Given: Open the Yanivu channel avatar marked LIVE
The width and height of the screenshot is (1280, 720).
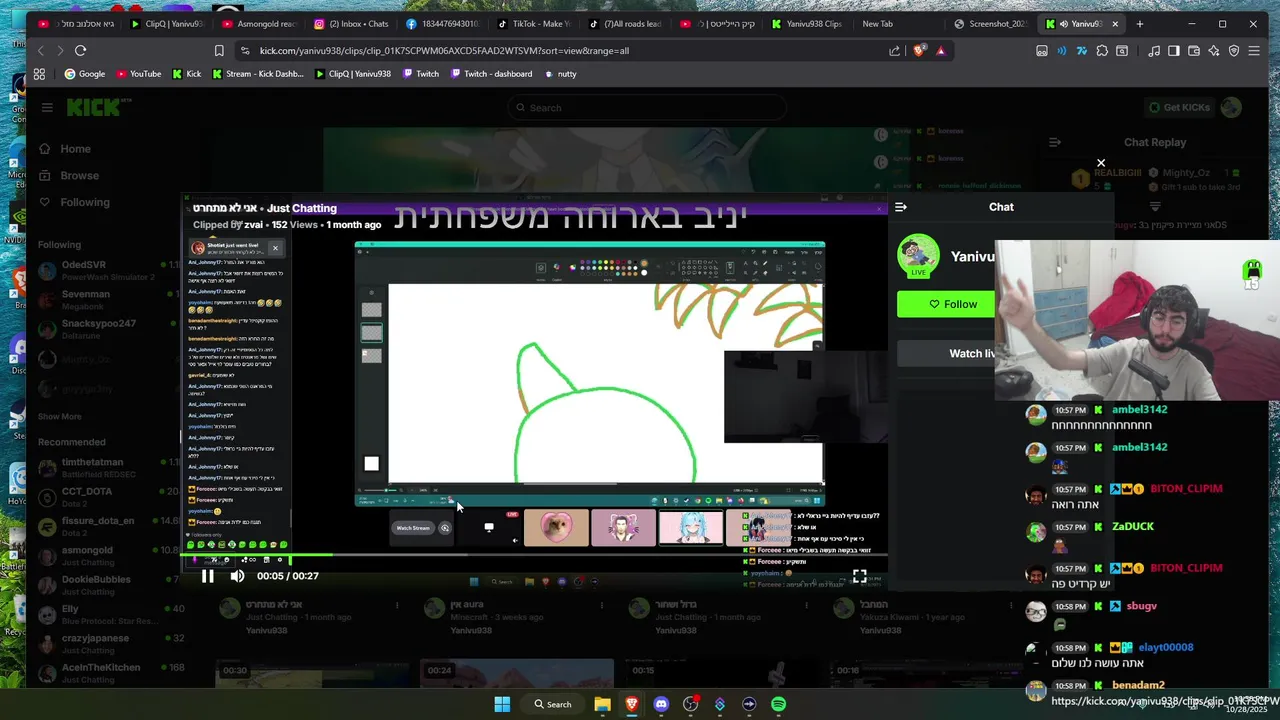Looking at the screenshot, I should 918,256.
